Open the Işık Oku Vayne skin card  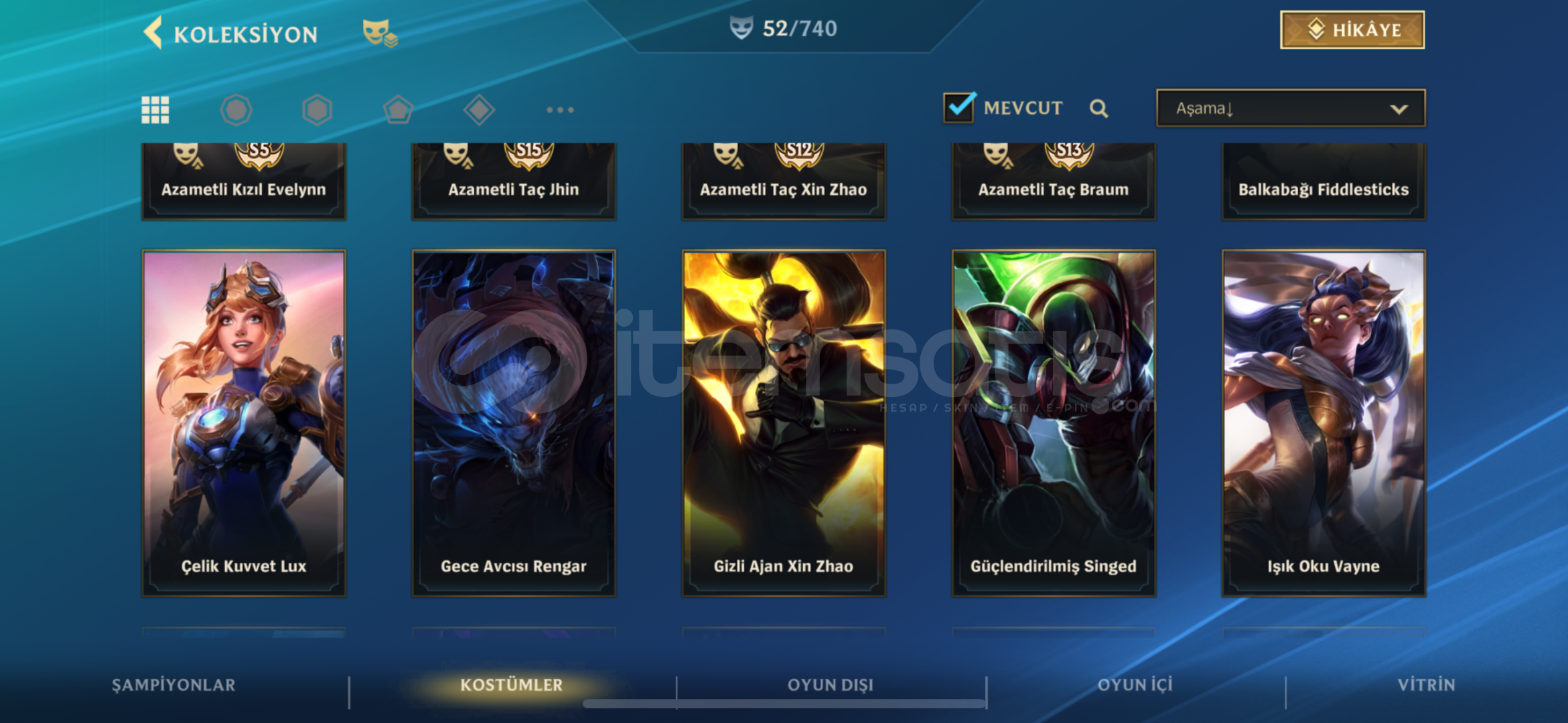click(1324, 423)
